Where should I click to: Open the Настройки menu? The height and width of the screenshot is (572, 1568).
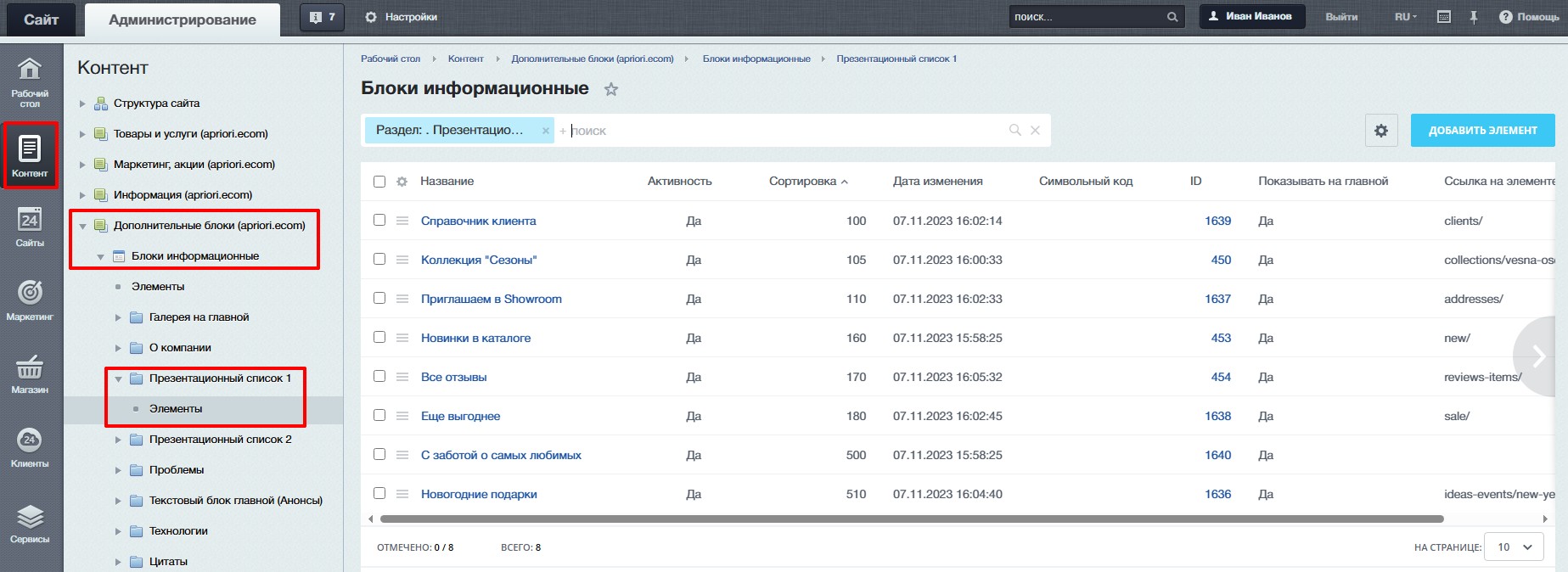pos(402,17)
